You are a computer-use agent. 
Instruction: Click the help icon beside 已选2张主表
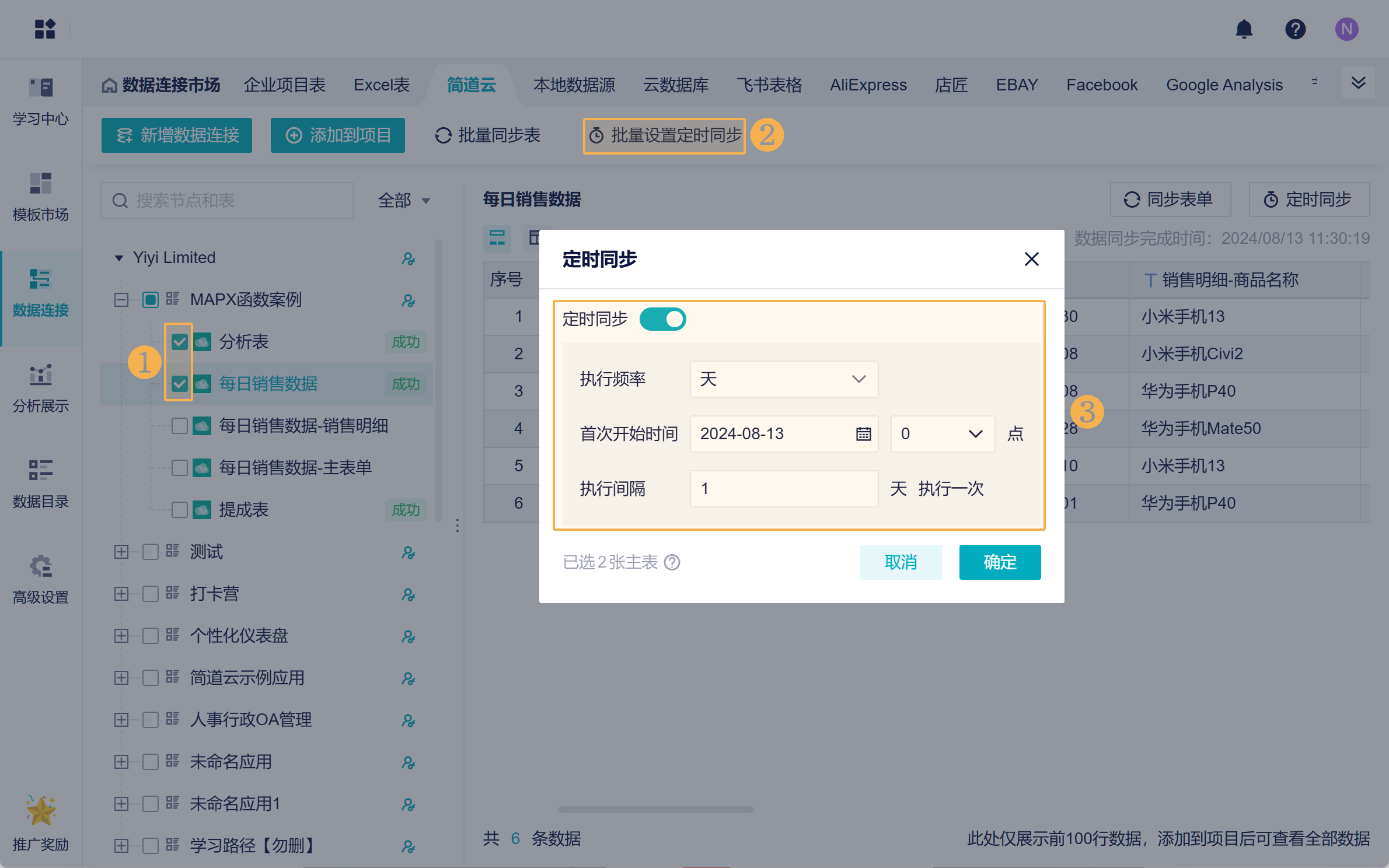[672, 562]
